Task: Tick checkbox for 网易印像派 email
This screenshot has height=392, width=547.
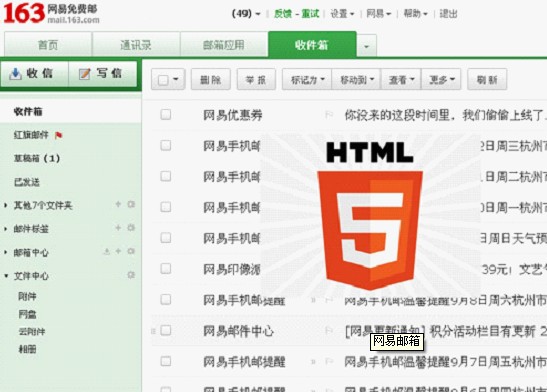Action: tap(166, 269)
